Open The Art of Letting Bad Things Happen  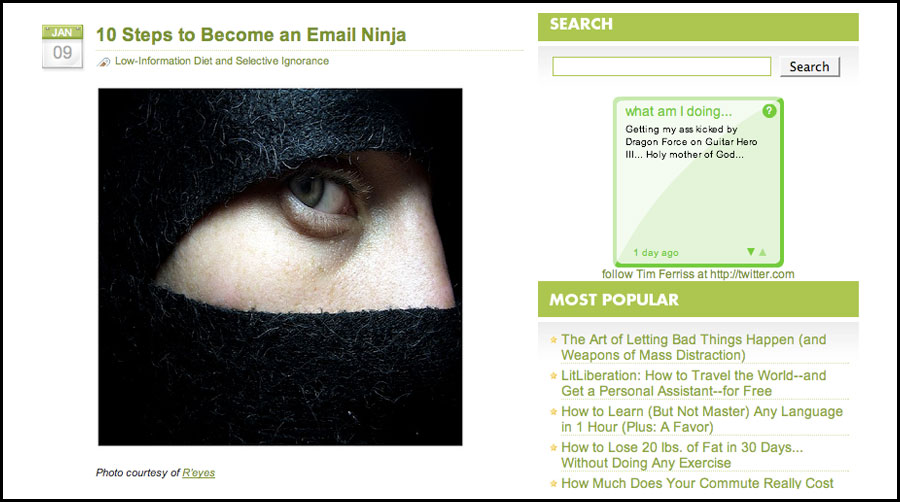[693, 347]
